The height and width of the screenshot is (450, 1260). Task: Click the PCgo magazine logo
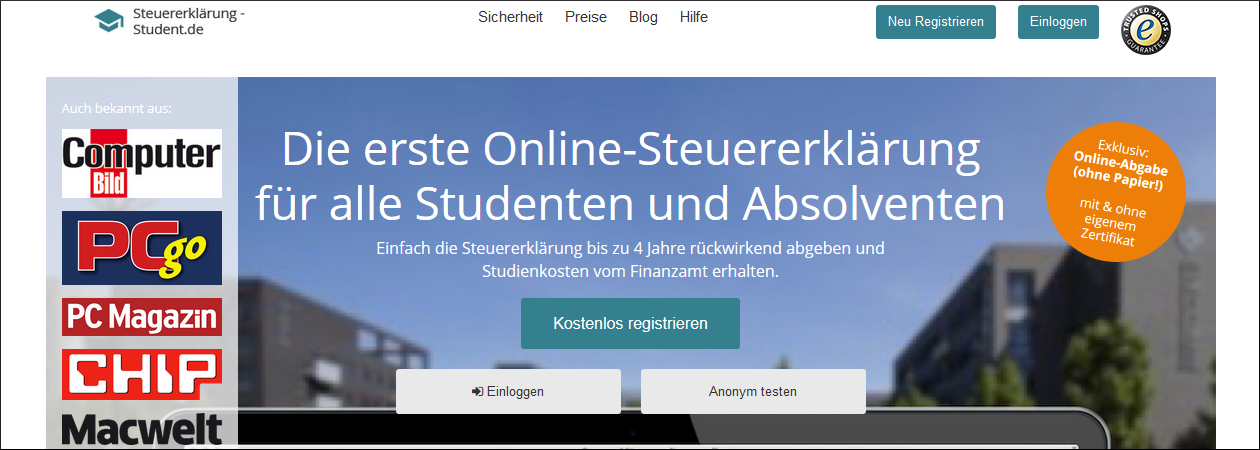[x=142, y=248]
